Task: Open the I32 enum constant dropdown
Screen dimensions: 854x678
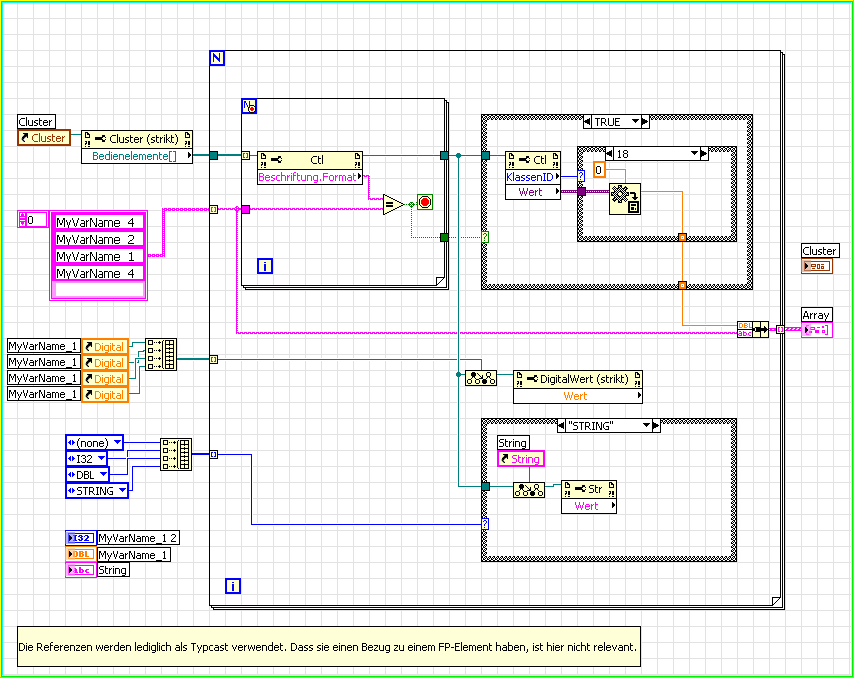Action: click(101, 459)
